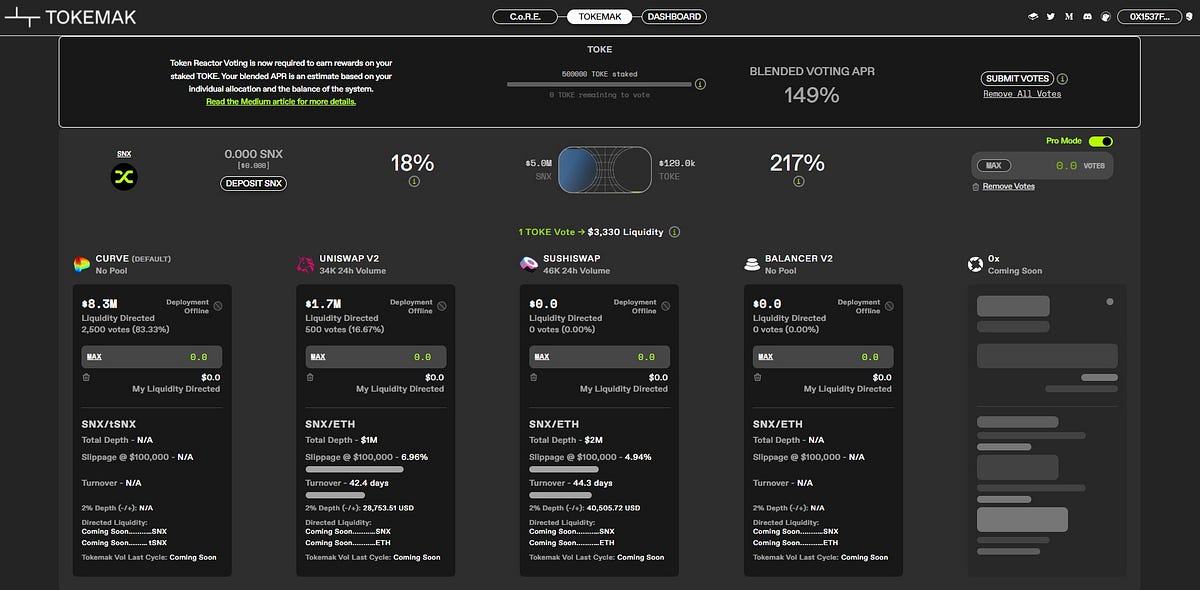1200x590 pixels.
Task: Click Uniswap $1.7M Liquidity Directed value
Action: click(324, 304)
